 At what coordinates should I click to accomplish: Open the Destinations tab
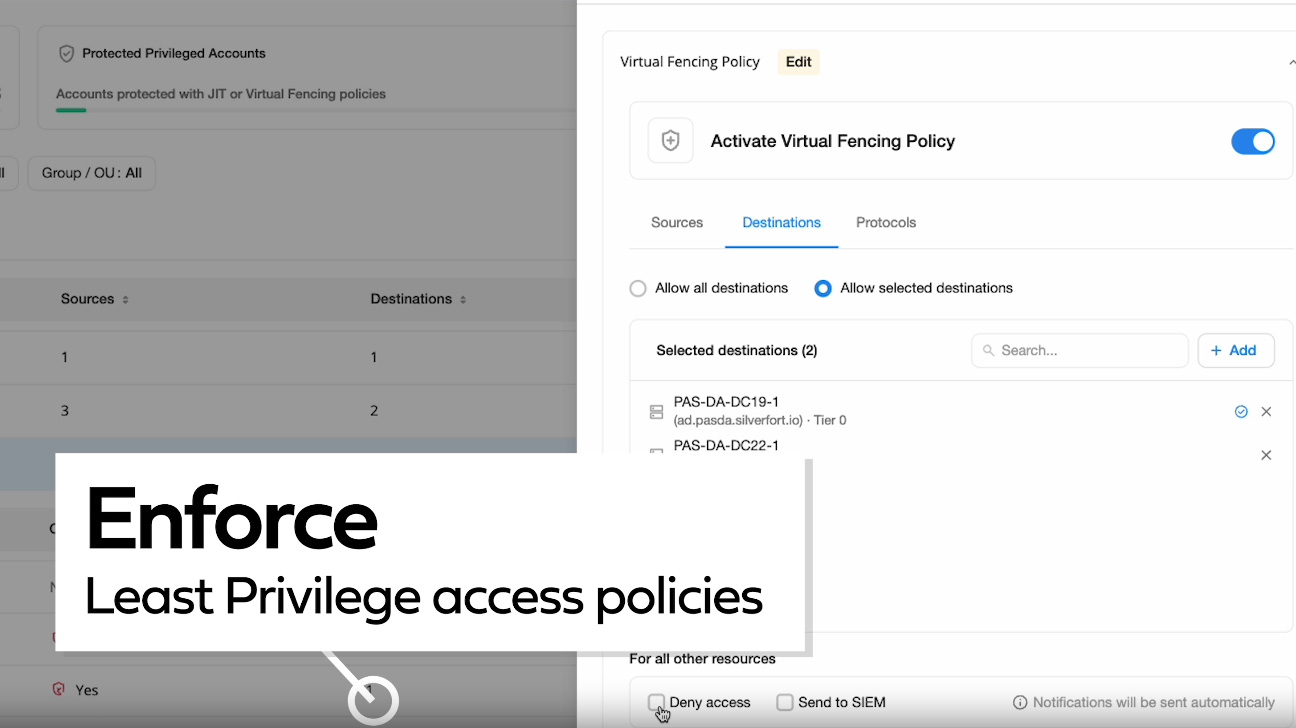click(x=781, y=222)
